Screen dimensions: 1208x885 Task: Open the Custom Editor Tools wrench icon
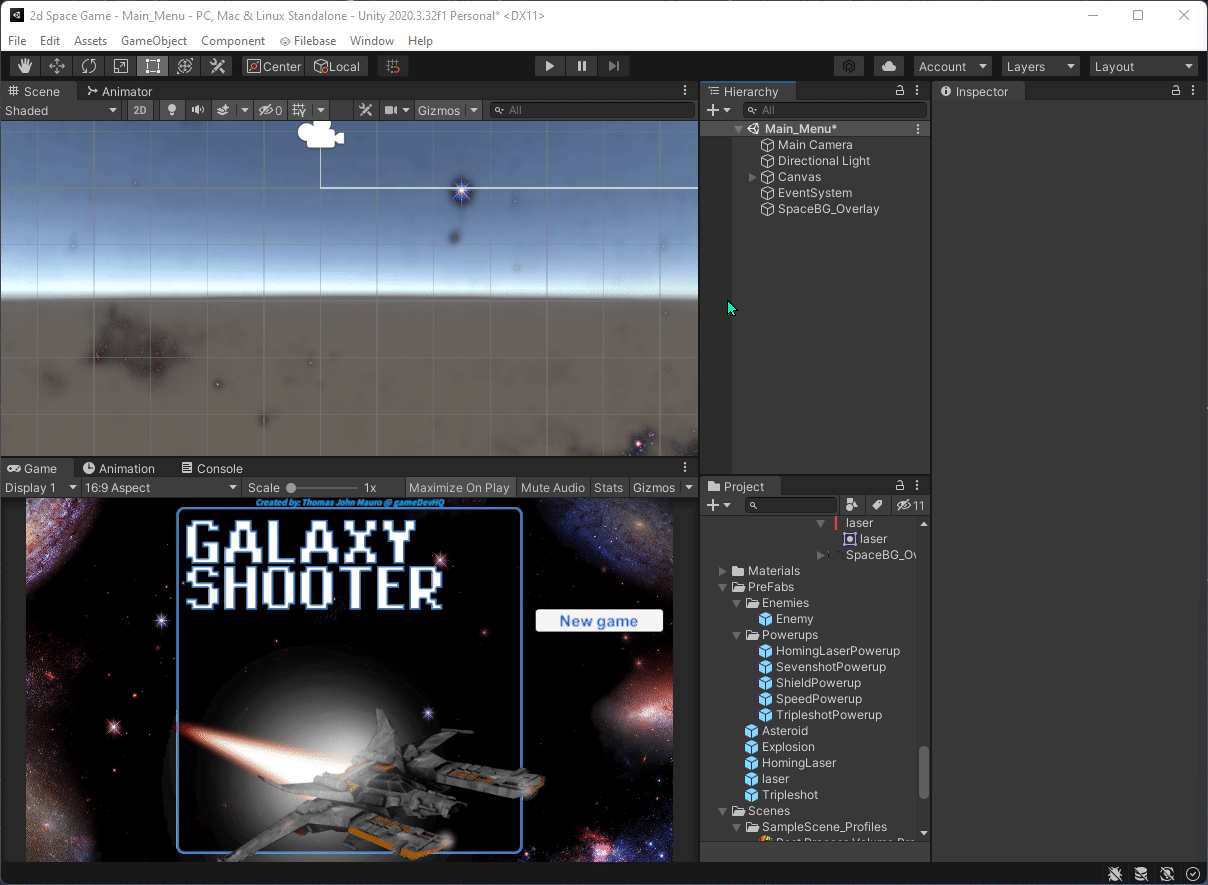(216, 66)
